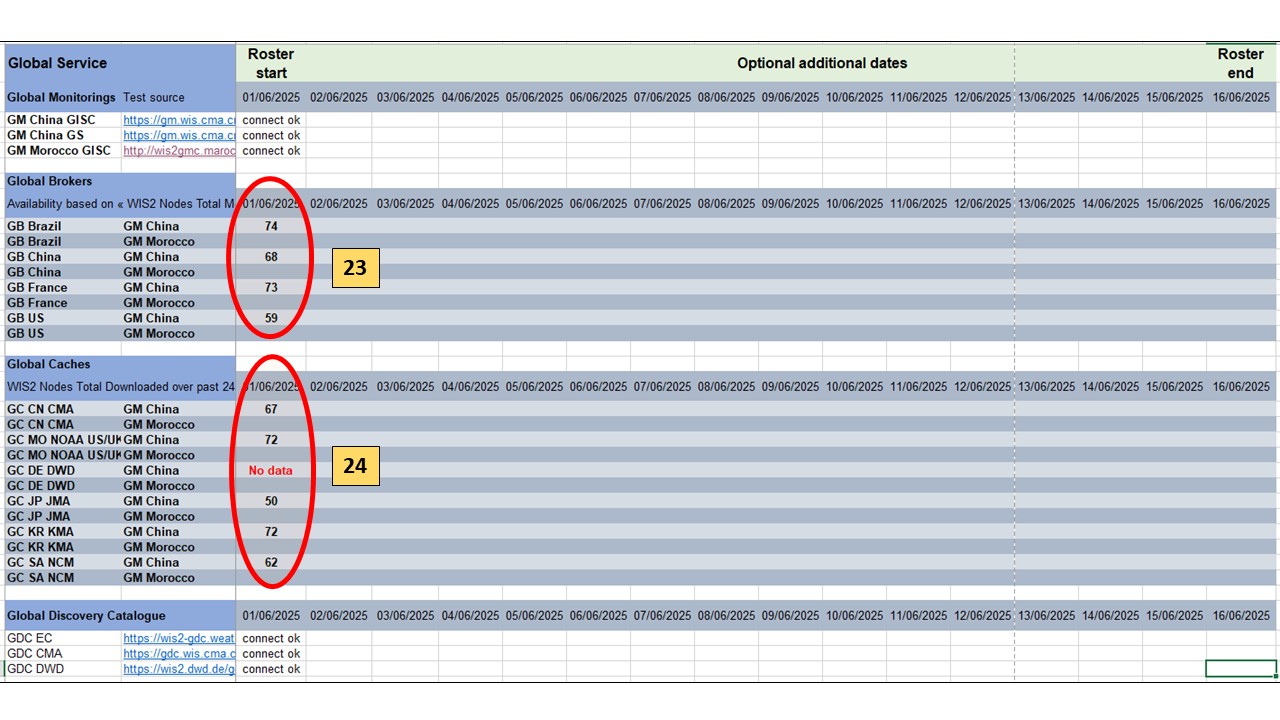Viewport: 1280px width, 720px height.
Task: Open the GDC DWD catalogue link
Action: [x=179, y=669]
